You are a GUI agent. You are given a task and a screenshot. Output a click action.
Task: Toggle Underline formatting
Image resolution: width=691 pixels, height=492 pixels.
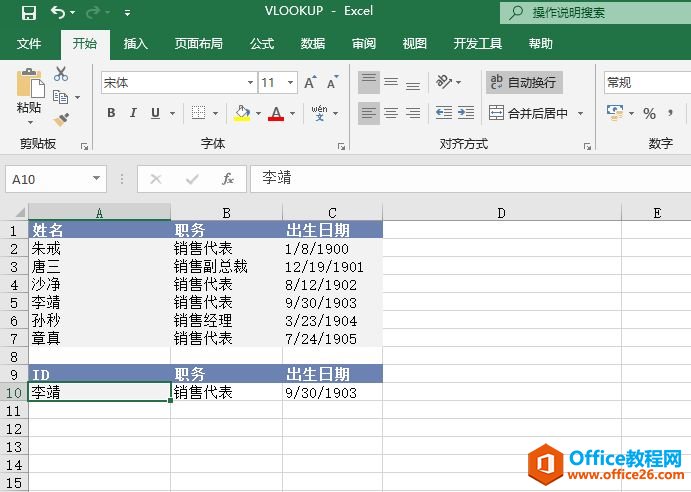(155, 113)
